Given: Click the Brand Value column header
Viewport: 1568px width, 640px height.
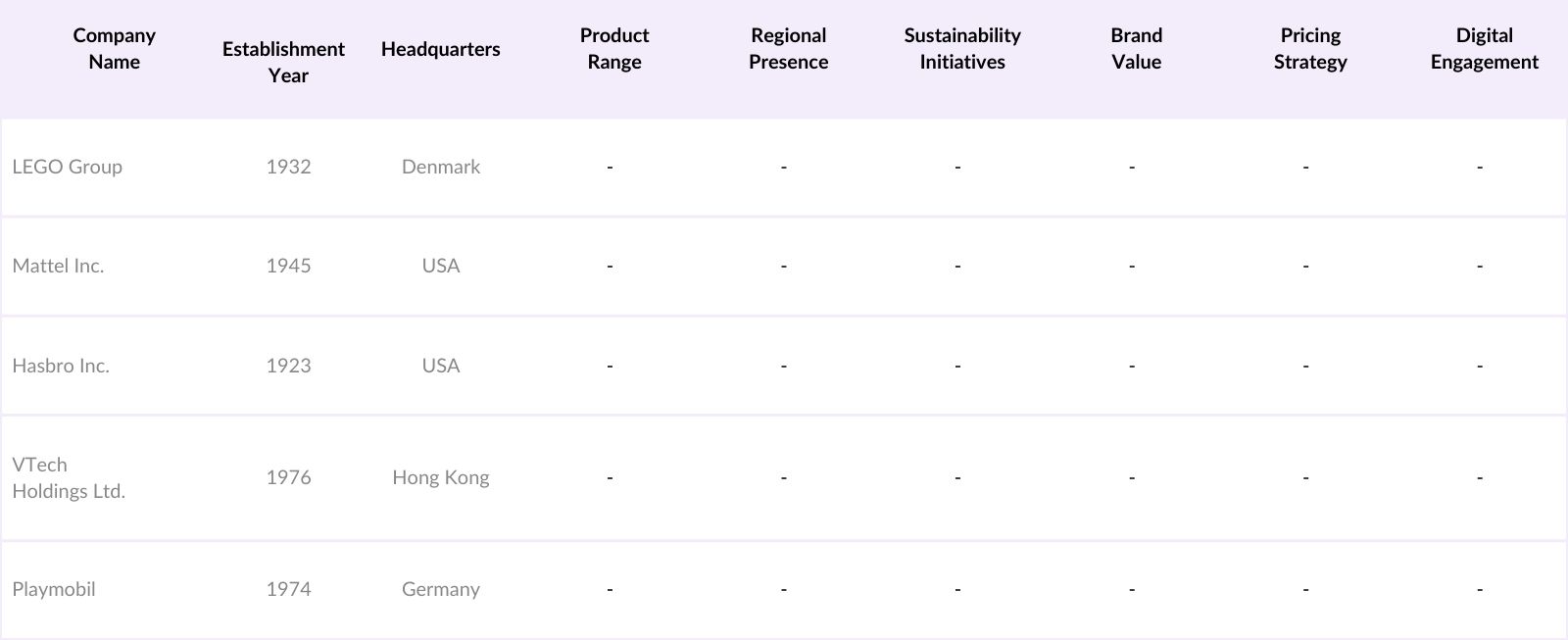Looking at the screenshot, I should coord(1136,49).
